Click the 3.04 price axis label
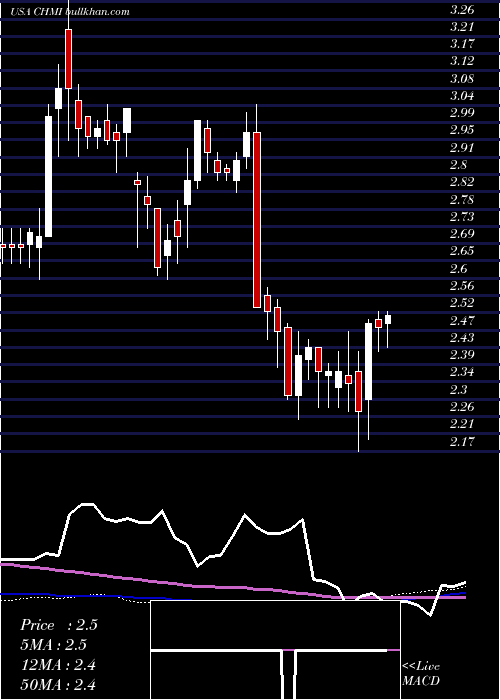Viewport: 500px width, 700px height. click(x=462, y=96)
